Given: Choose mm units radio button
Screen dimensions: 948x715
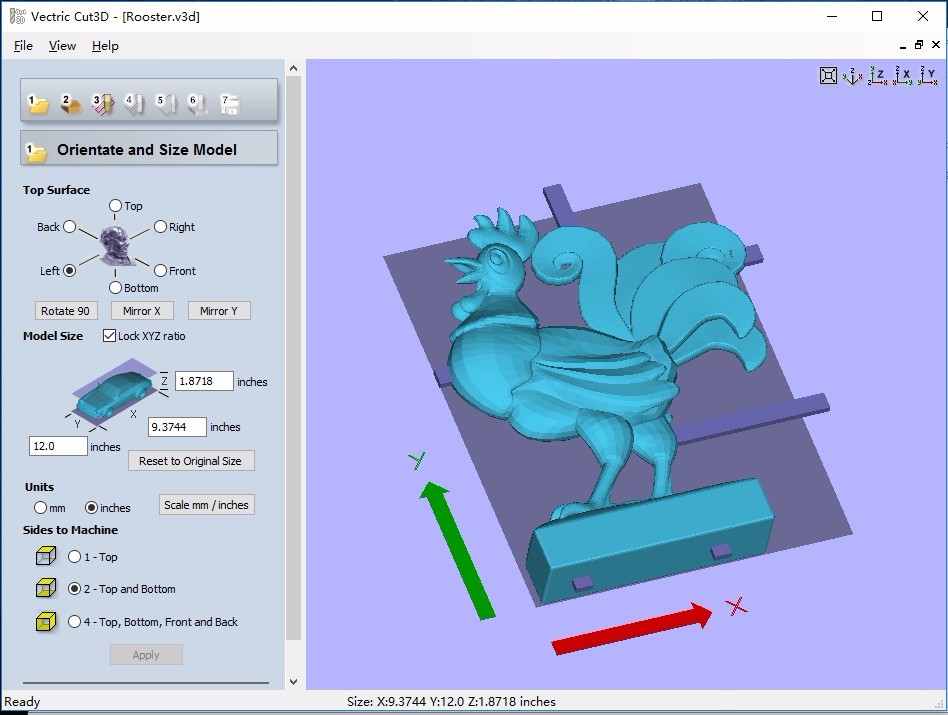Looking at the screenshot, I should (40, 508).
